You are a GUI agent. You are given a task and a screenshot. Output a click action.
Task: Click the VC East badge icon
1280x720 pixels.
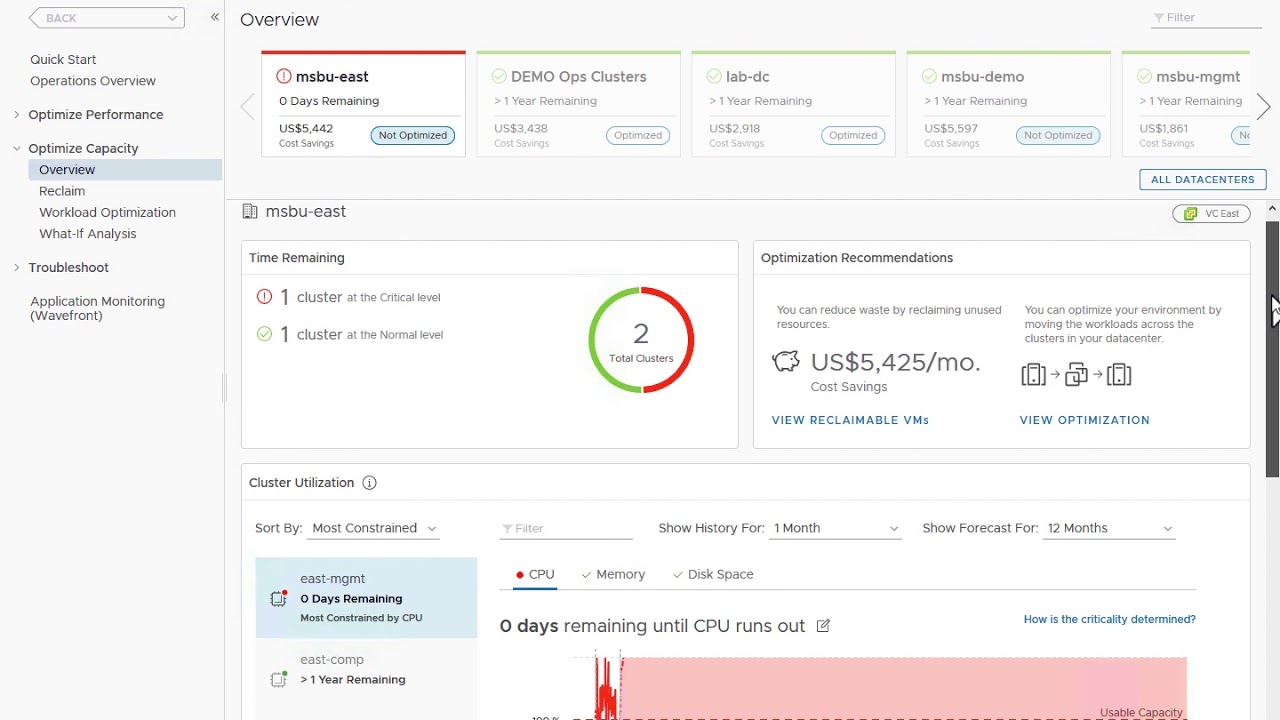[x=1189, y=213]
